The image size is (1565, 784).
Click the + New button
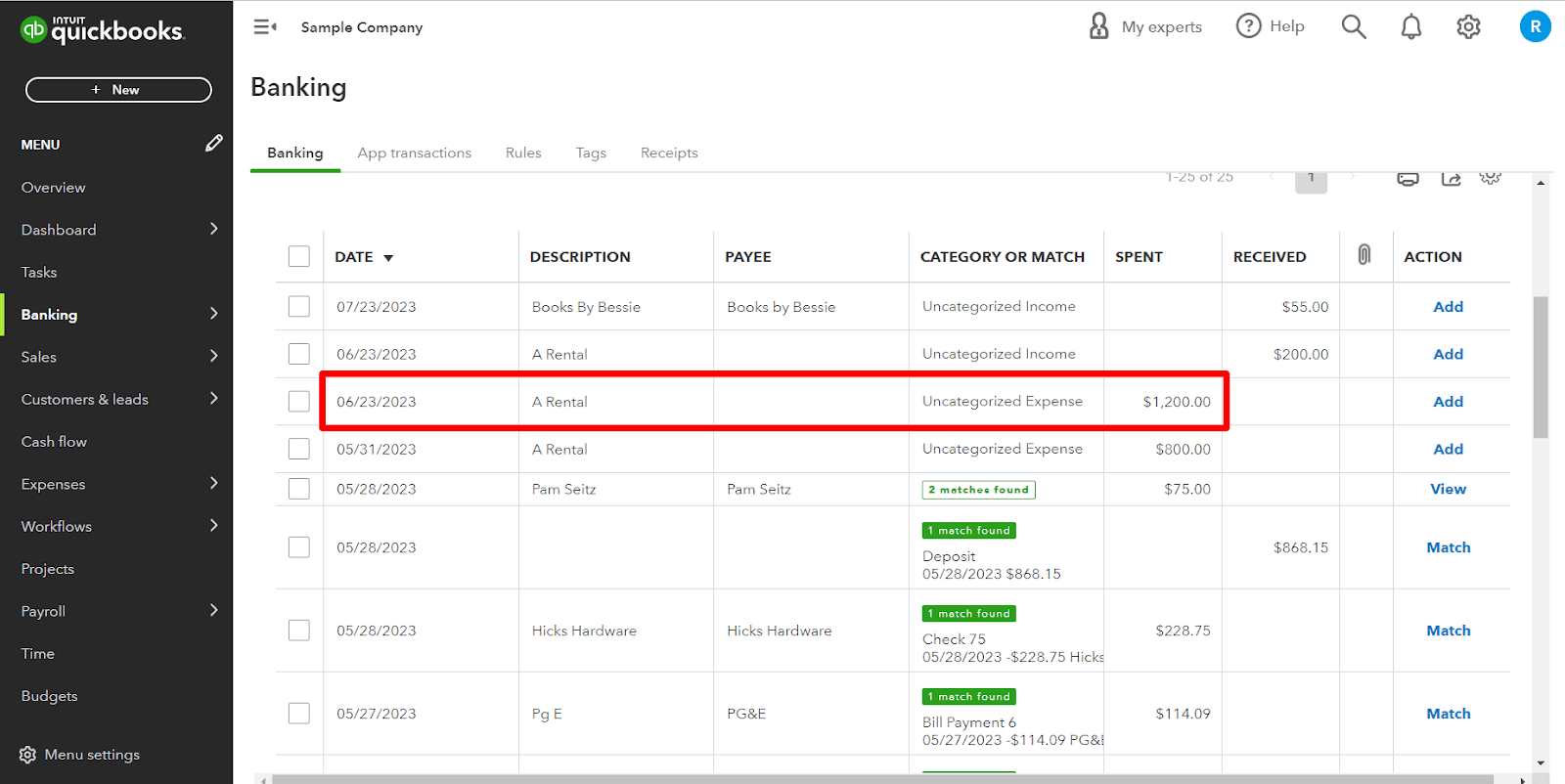(118, 90)
